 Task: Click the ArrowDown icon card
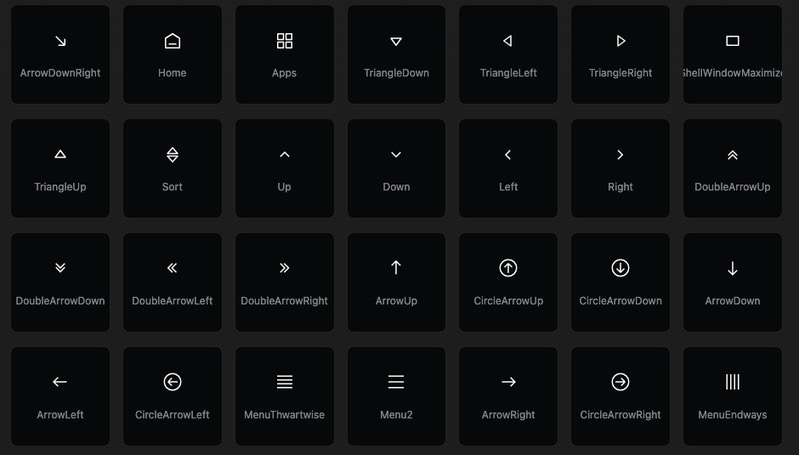pyautogui.click(x=732, y=282)
